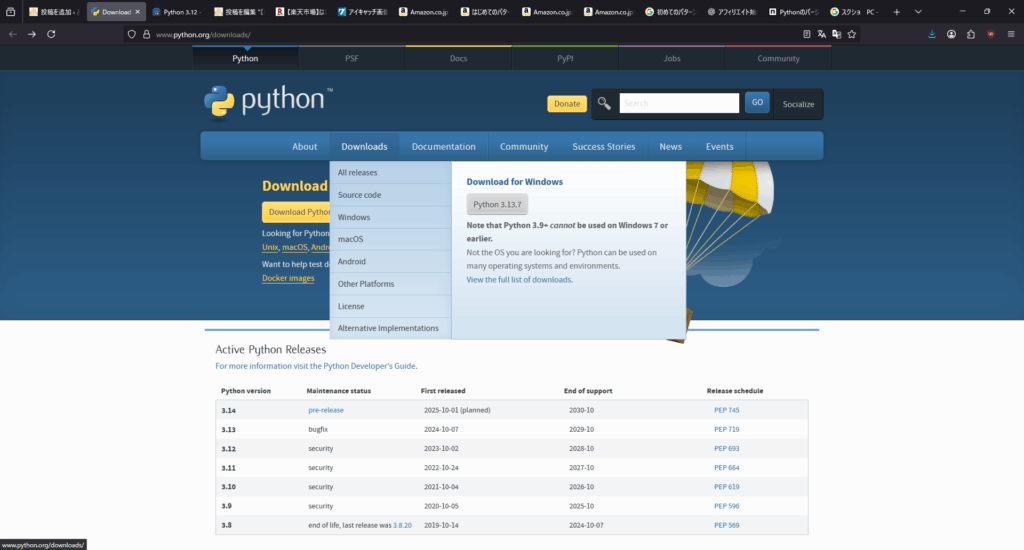The image size is (1024, 550).
Task: Switch to the 楽天市場 browser tab
Action: click(x=300, y=12)
